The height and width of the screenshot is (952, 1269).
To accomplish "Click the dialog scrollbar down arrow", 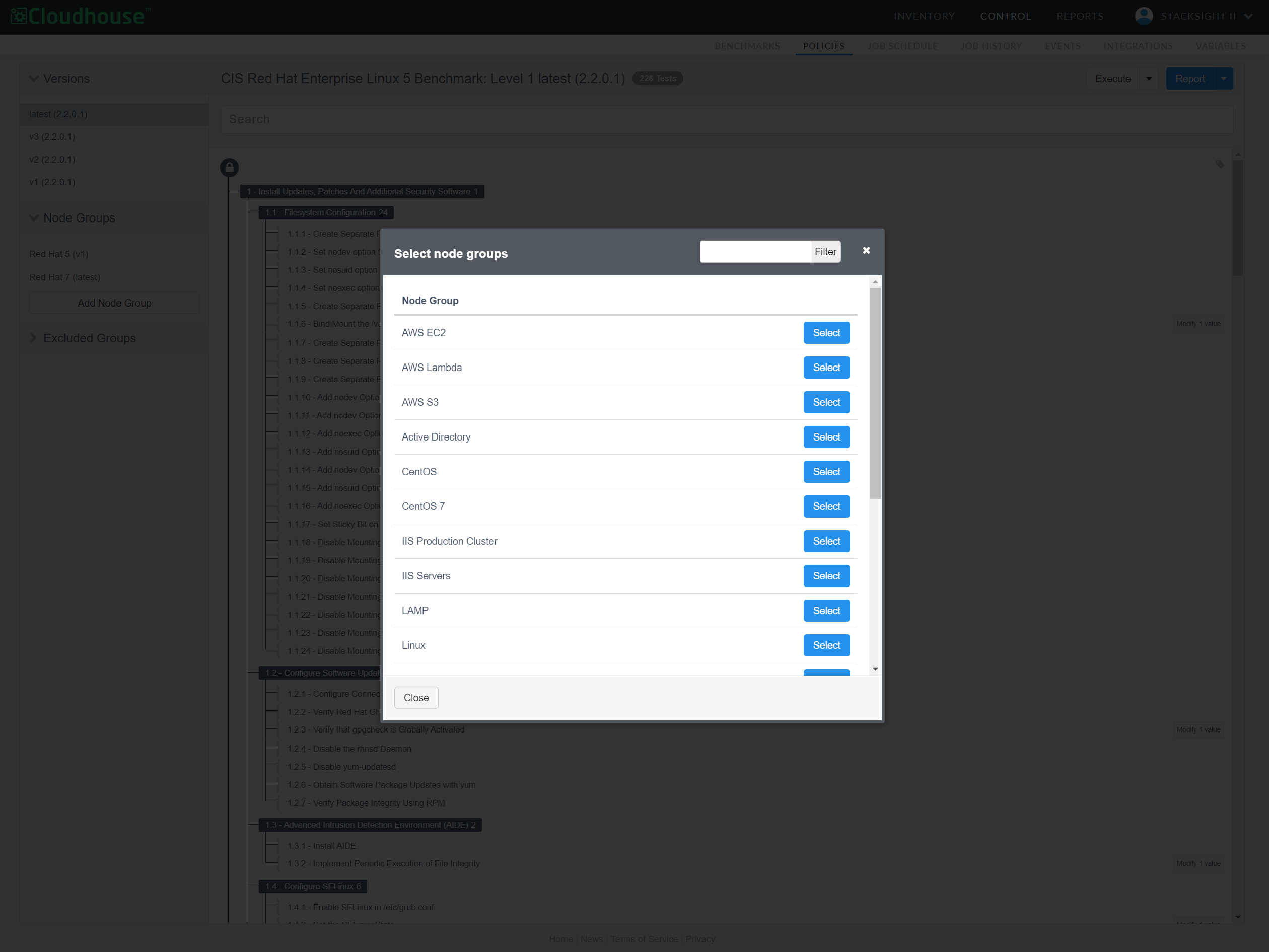I will [875, 669].
